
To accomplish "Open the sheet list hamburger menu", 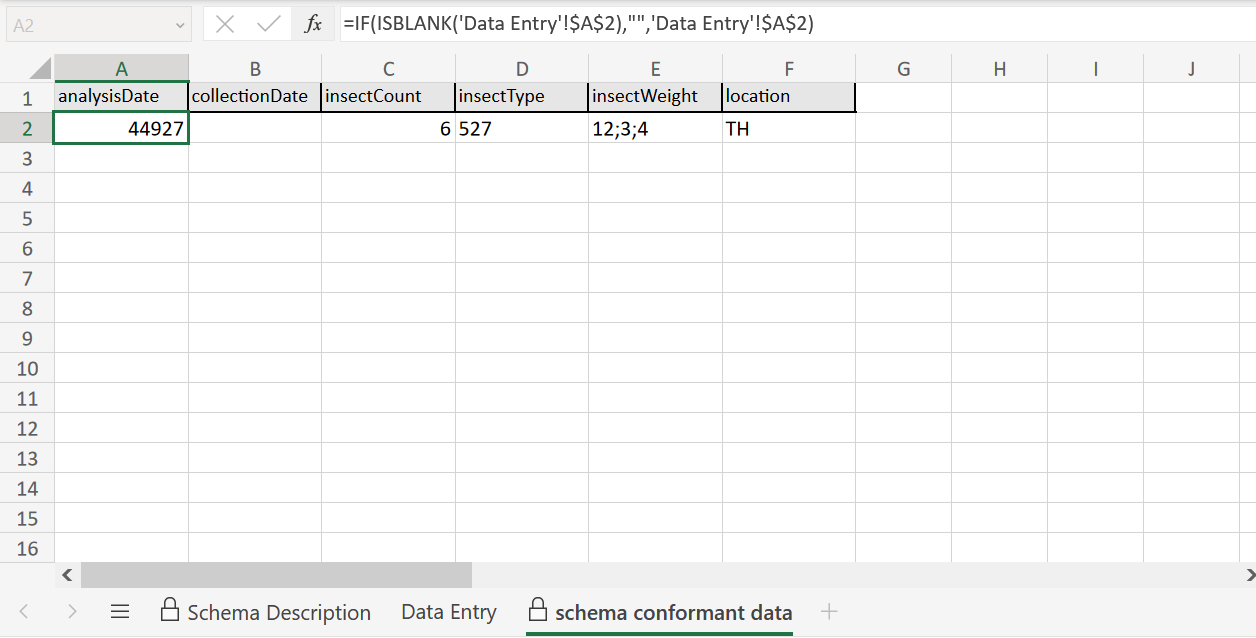I will click(120, 611).
